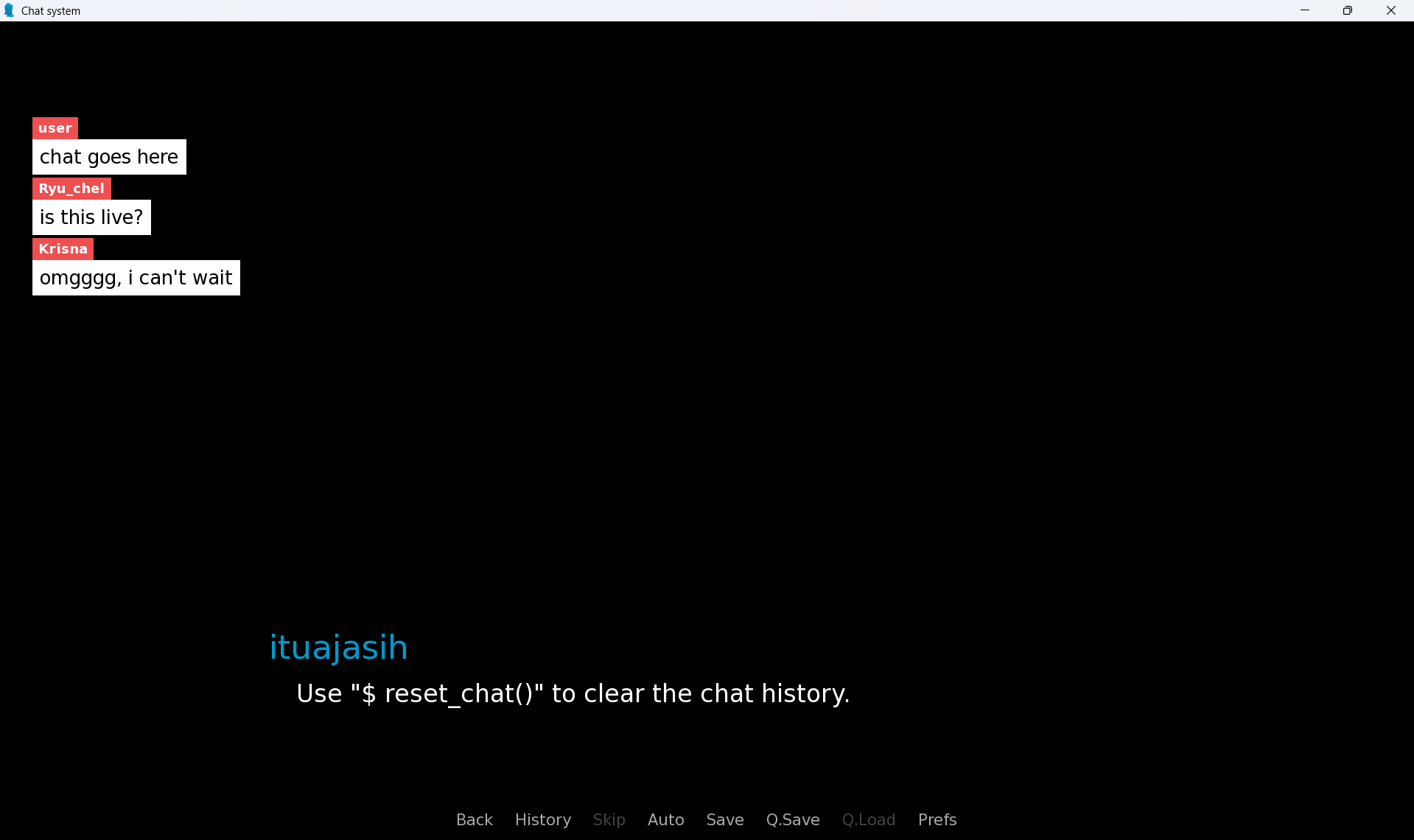The image size is (1414, 840).
Task: Click the red user name tag
Action: coord(55,127)
